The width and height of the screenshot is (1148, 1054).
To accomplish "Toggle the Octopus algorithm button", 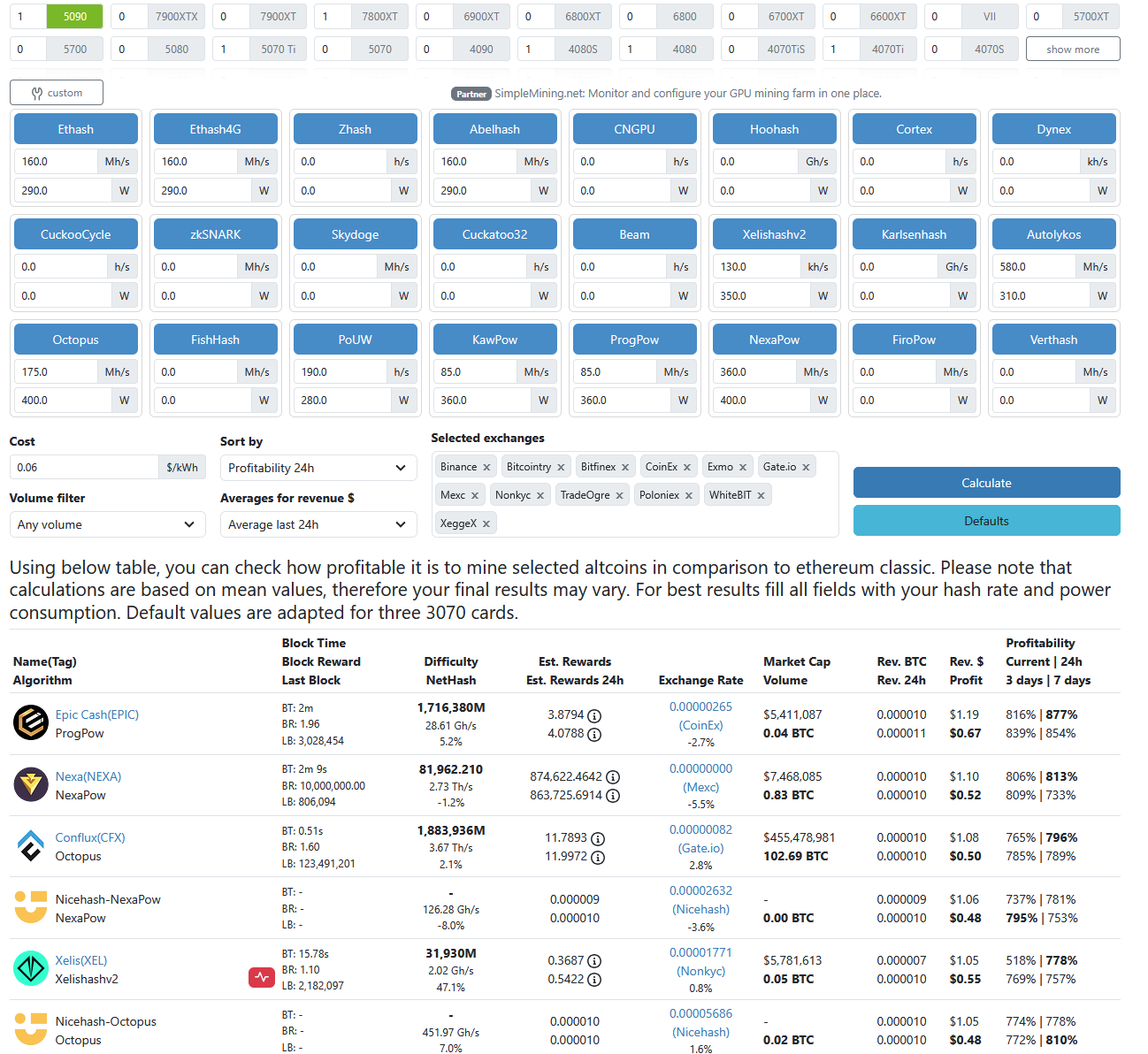I will coord(76,340).
